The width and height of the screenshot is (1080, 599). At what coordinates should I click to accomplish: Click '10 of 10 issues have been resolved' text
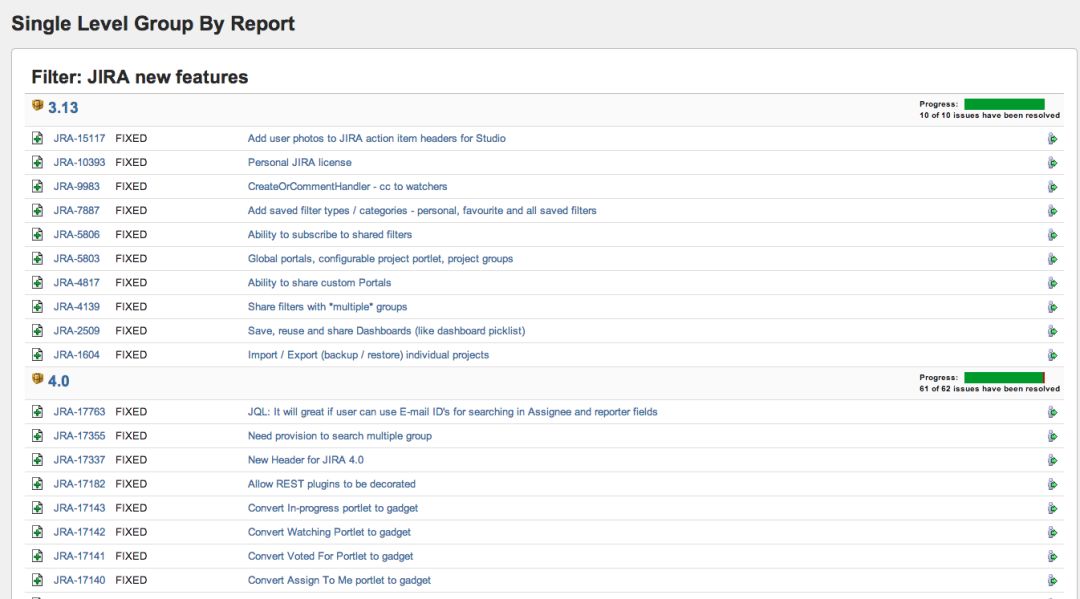[990, 116]
